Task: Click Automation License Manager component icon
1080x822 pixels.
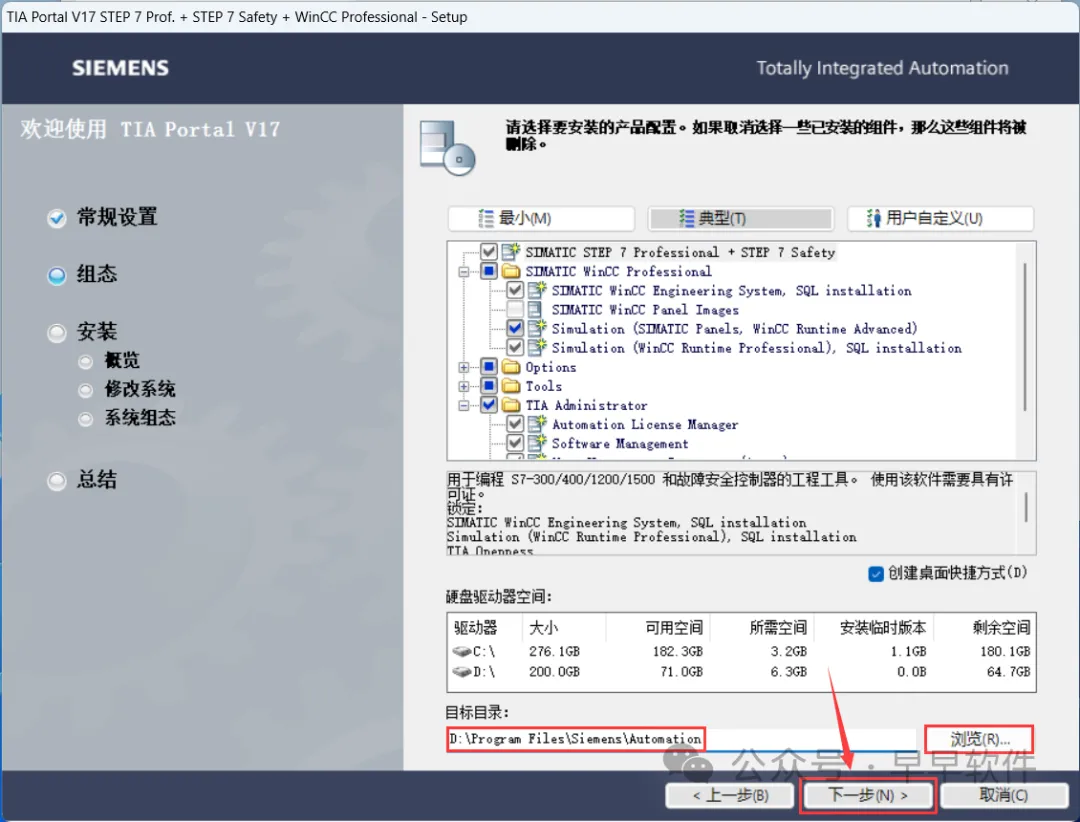Action: coord(537,424)
